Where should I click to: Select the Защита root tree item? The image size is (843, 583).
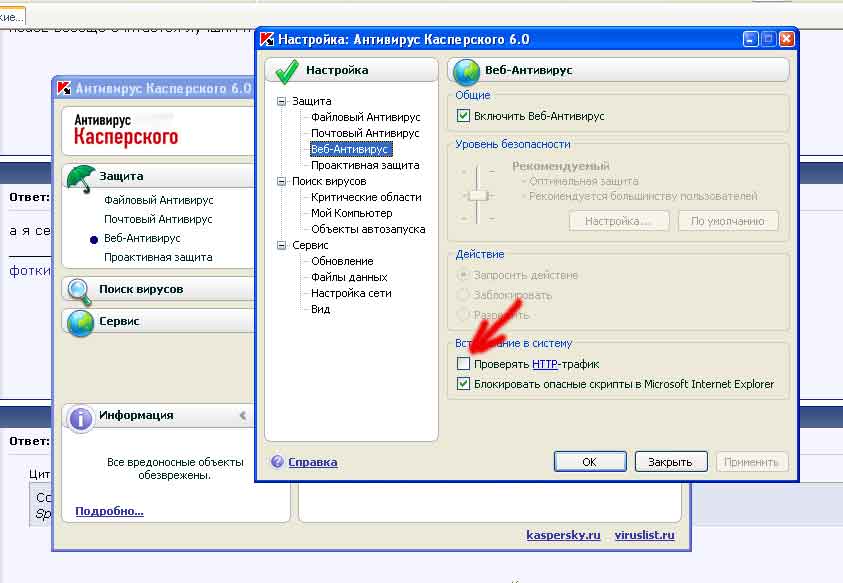(x=311, y=101)
